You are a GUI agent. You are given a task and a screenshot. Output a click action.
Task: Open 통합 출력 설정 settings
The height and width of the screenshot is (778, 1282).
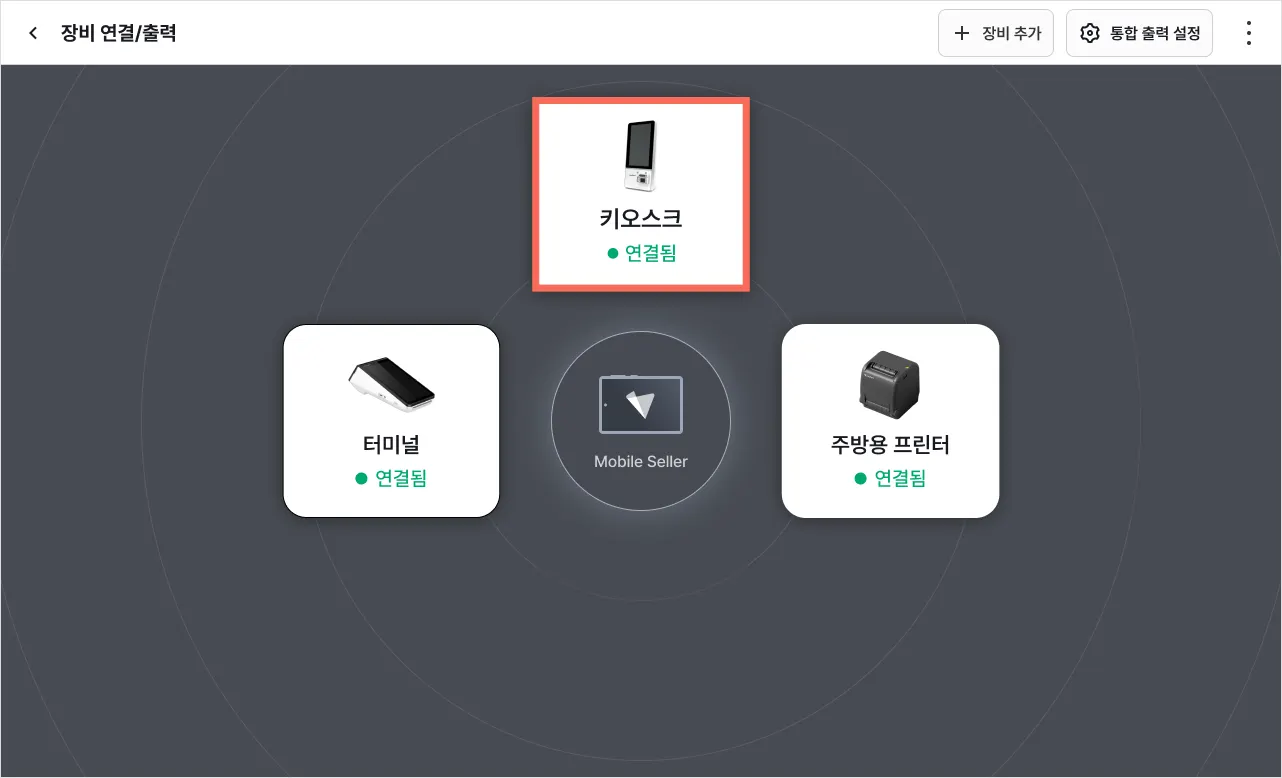pyautogui.click(x=1139, y=33)
